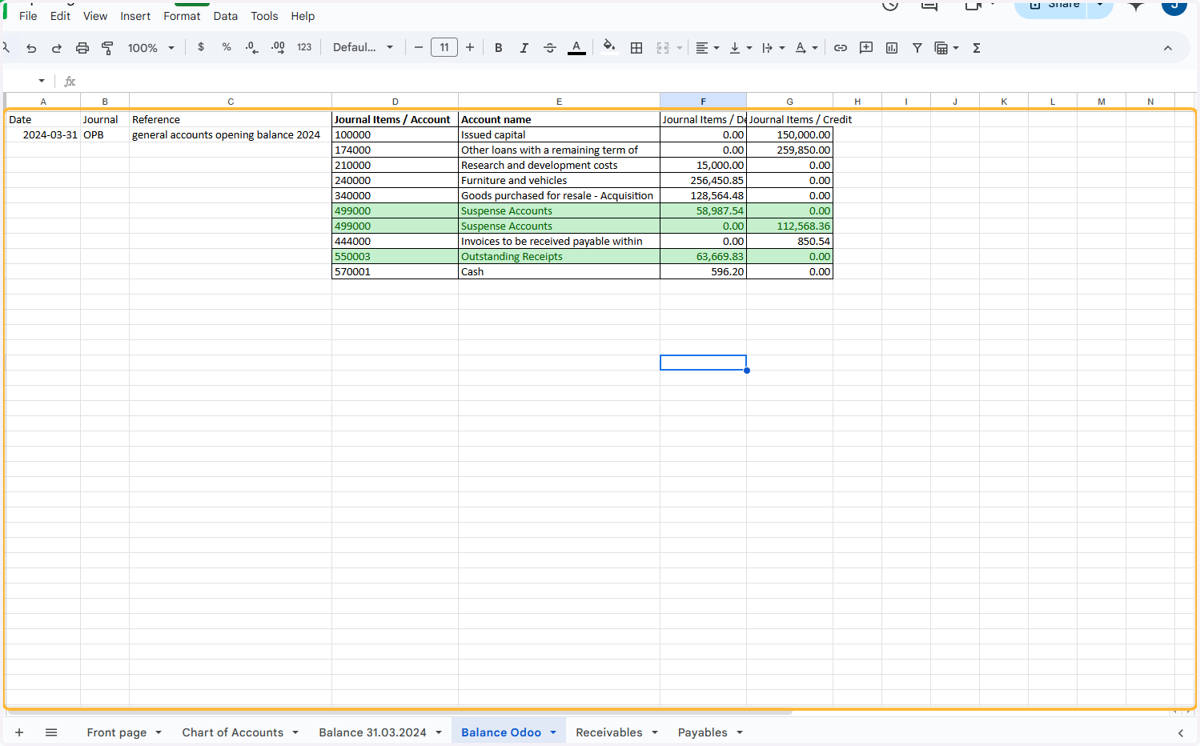Open more number formats 123
This screenshot has height=746, width=1200.
304,47
